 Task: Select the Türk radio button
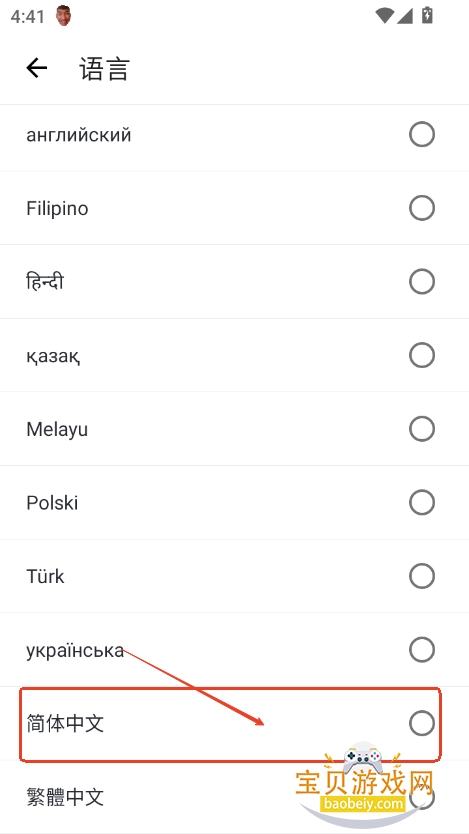[x=422, y=576]
